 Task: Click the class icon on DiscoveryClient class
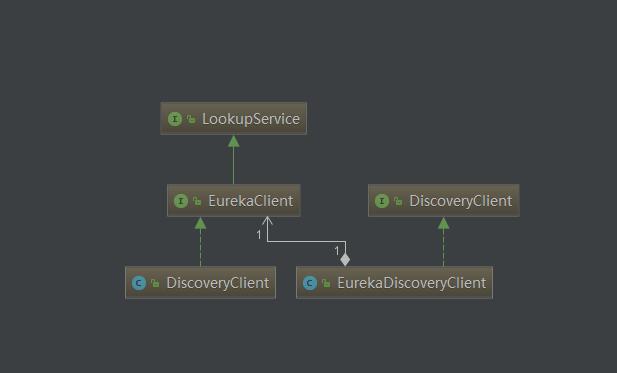point(139,283)
